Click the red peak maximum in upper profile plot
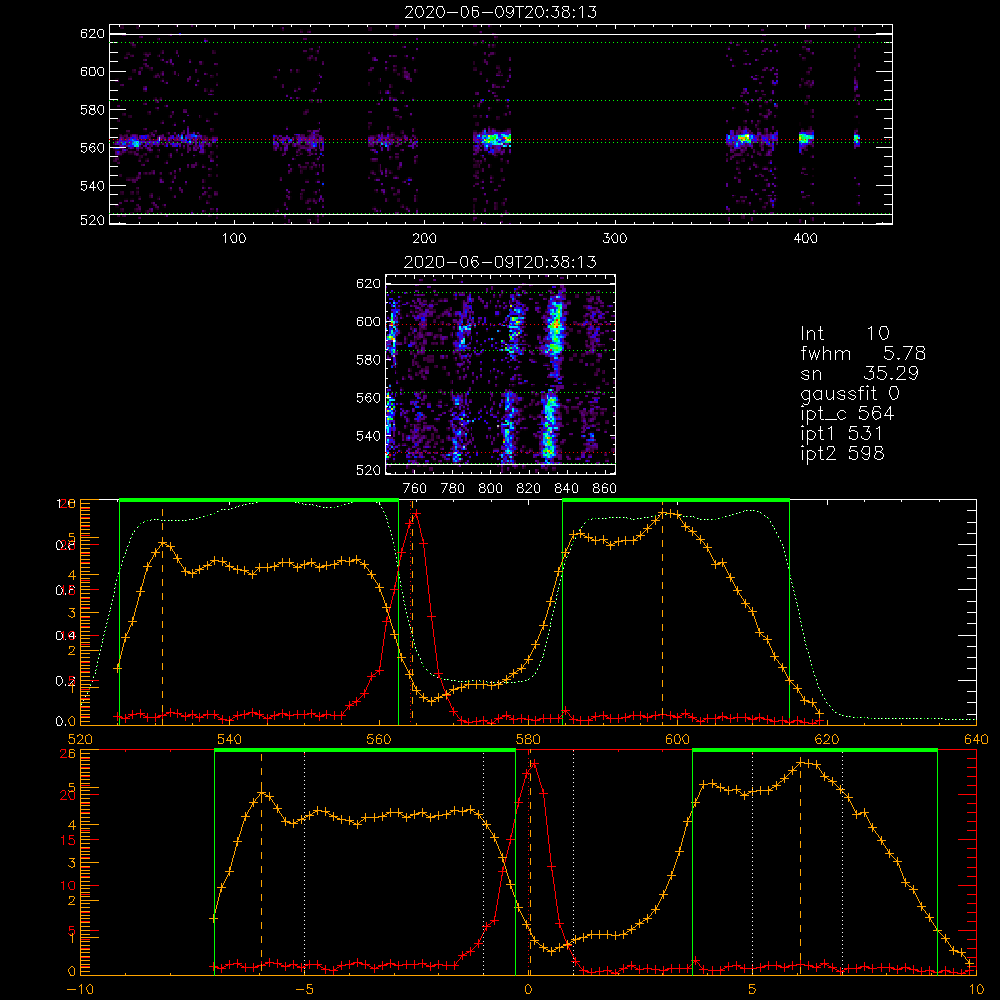This screenshot has width=1000, height=1000. [416, 513]
